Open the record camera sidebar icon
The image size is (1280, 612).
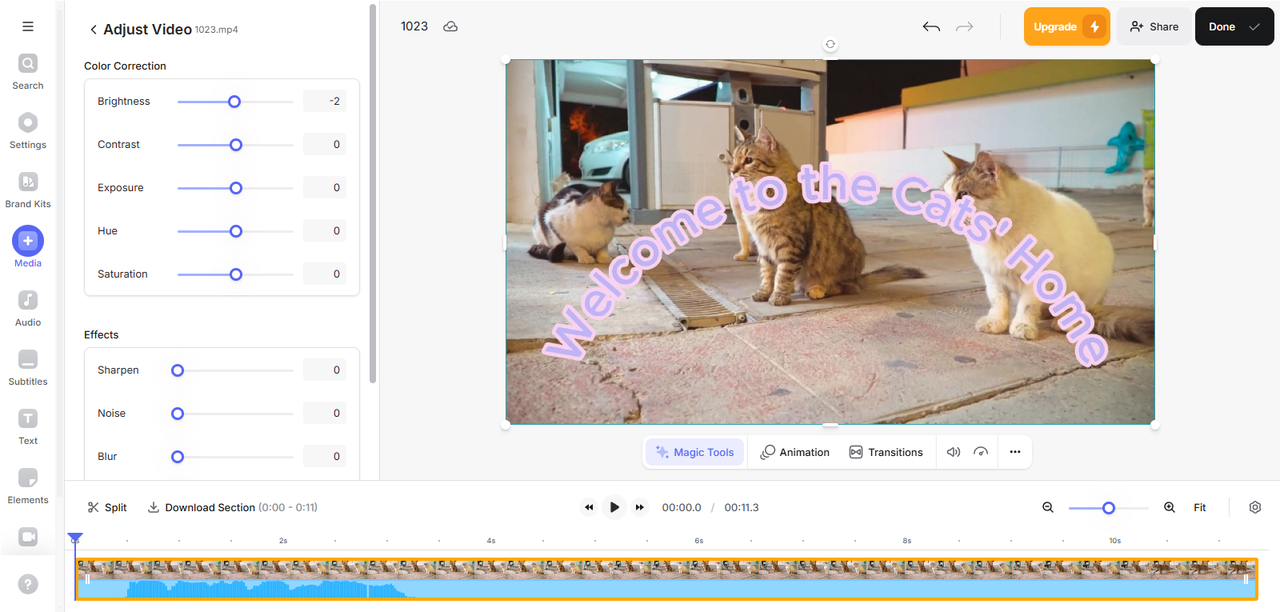[28, 537]
